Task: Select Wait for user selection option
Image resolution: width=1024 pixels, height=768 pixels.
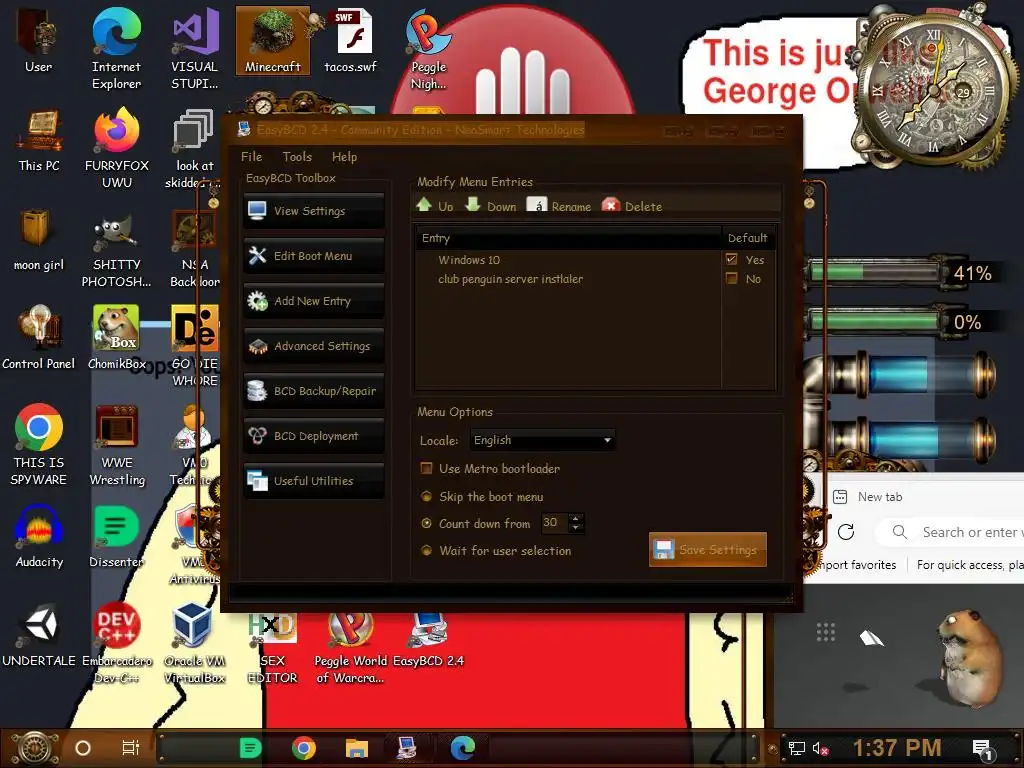Action: 426,551
